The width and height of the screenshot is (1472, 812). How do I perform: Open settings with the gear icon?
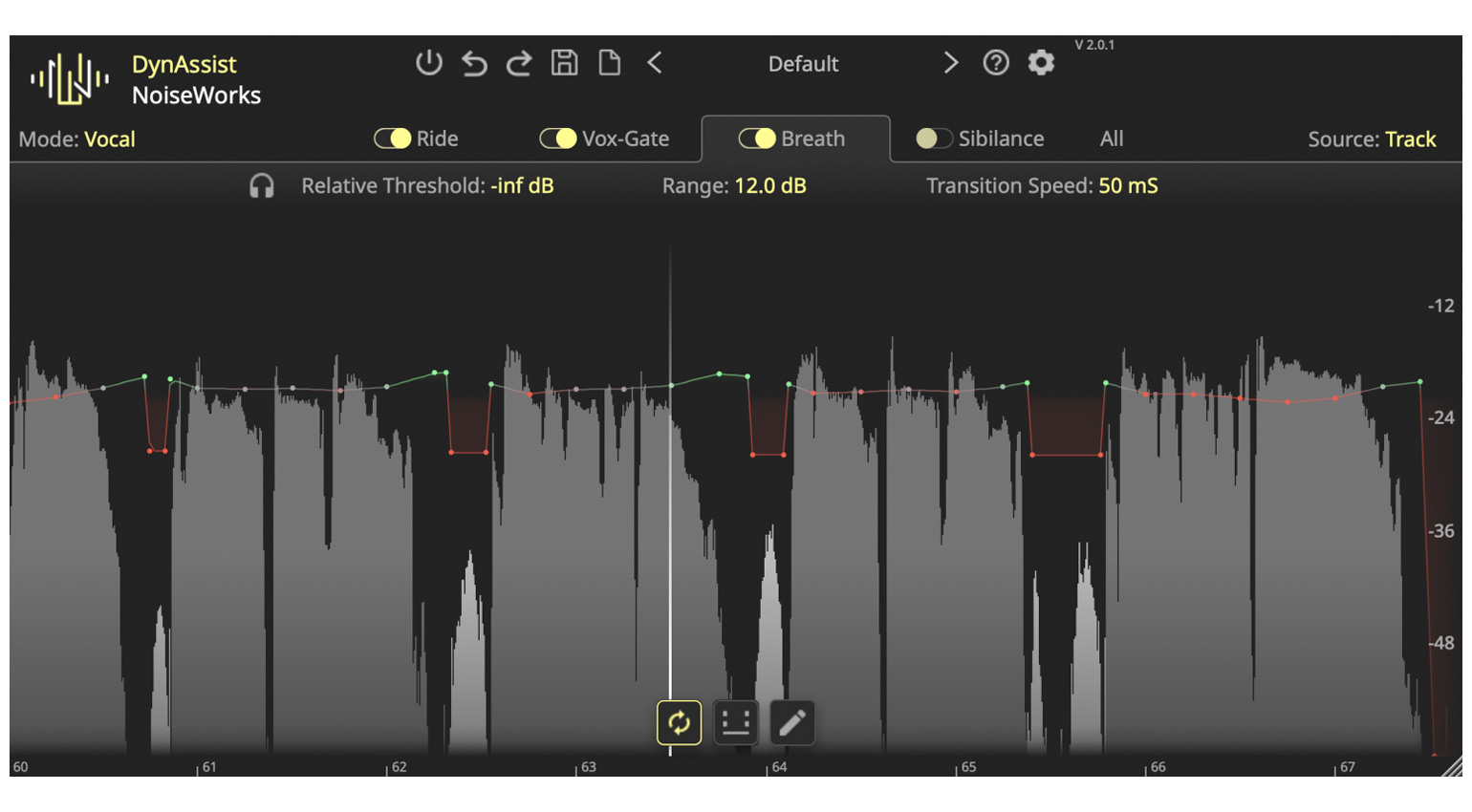pyautogui.click(x=1041, y=63)
